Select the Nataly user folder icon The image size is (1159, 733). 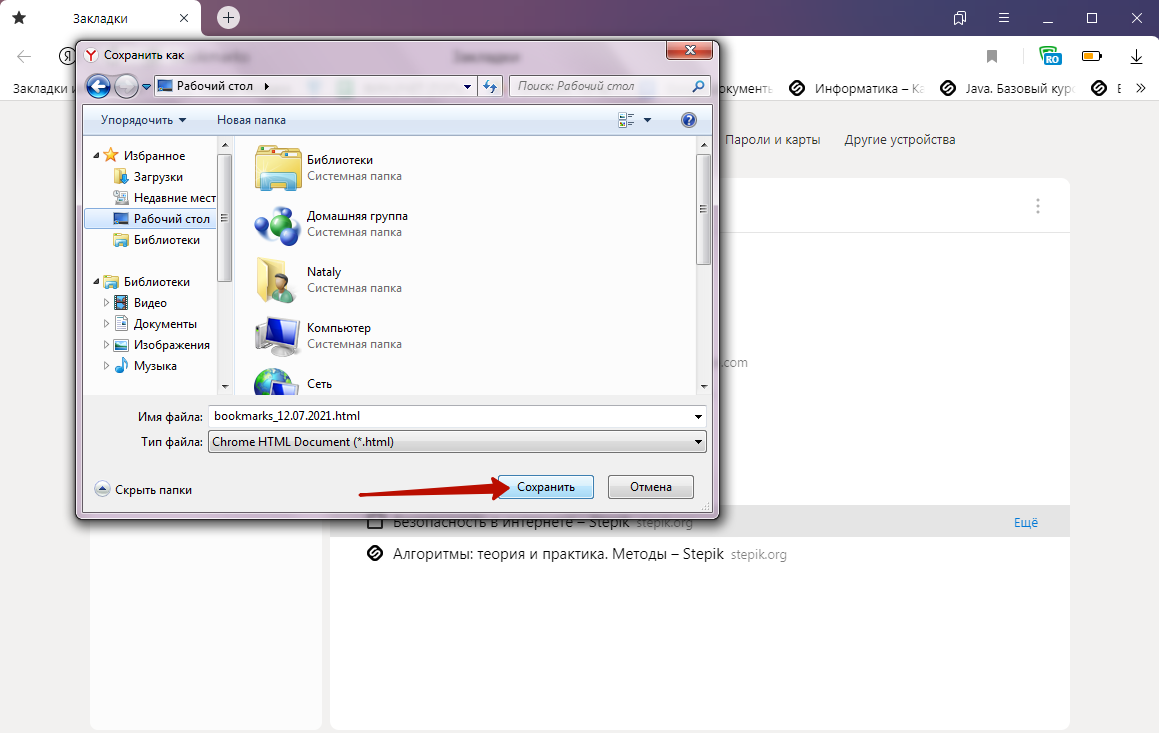(278, 280)
